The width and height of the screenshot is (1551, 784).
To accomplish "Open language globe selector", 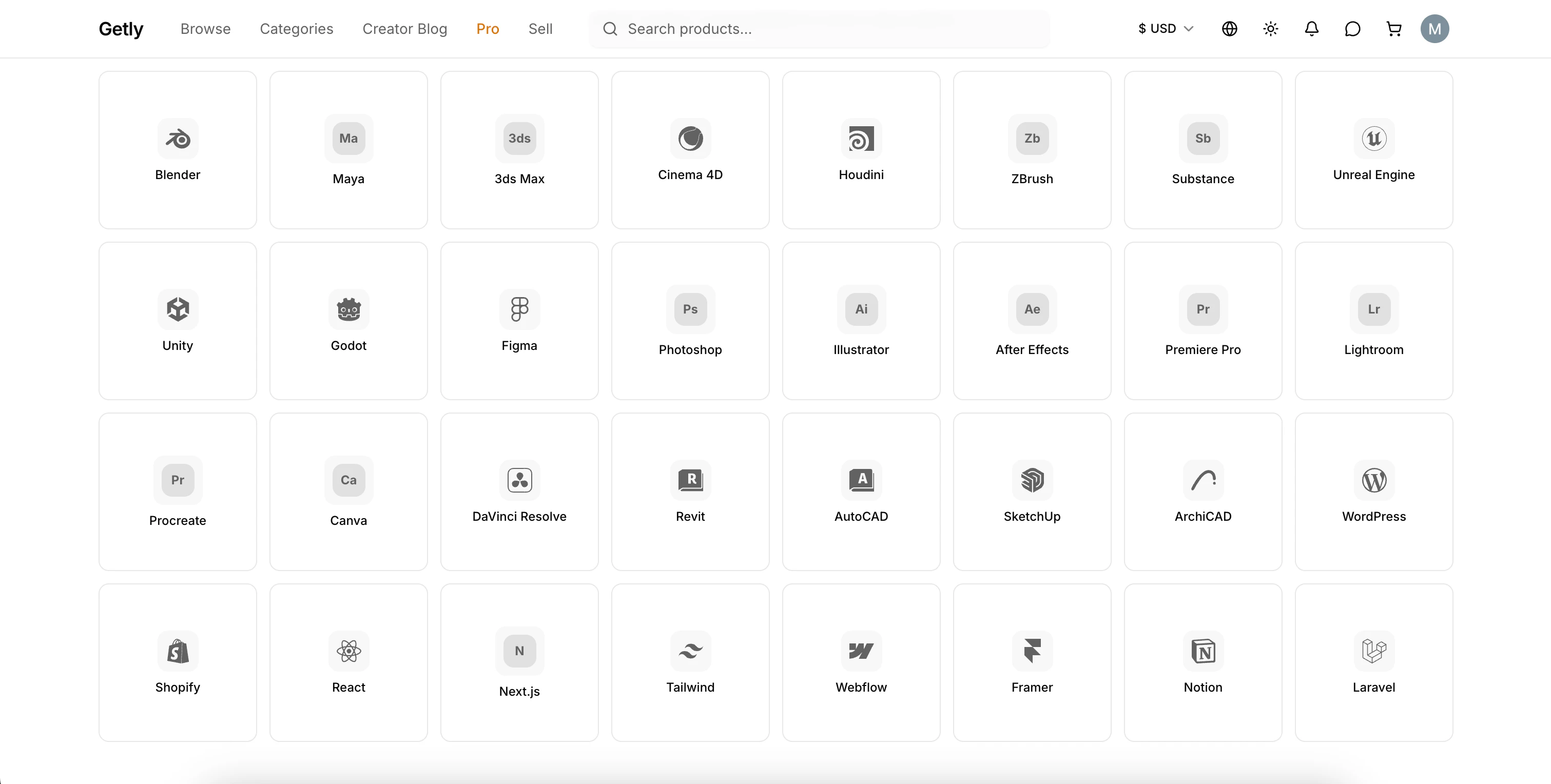I will 1230,29.
